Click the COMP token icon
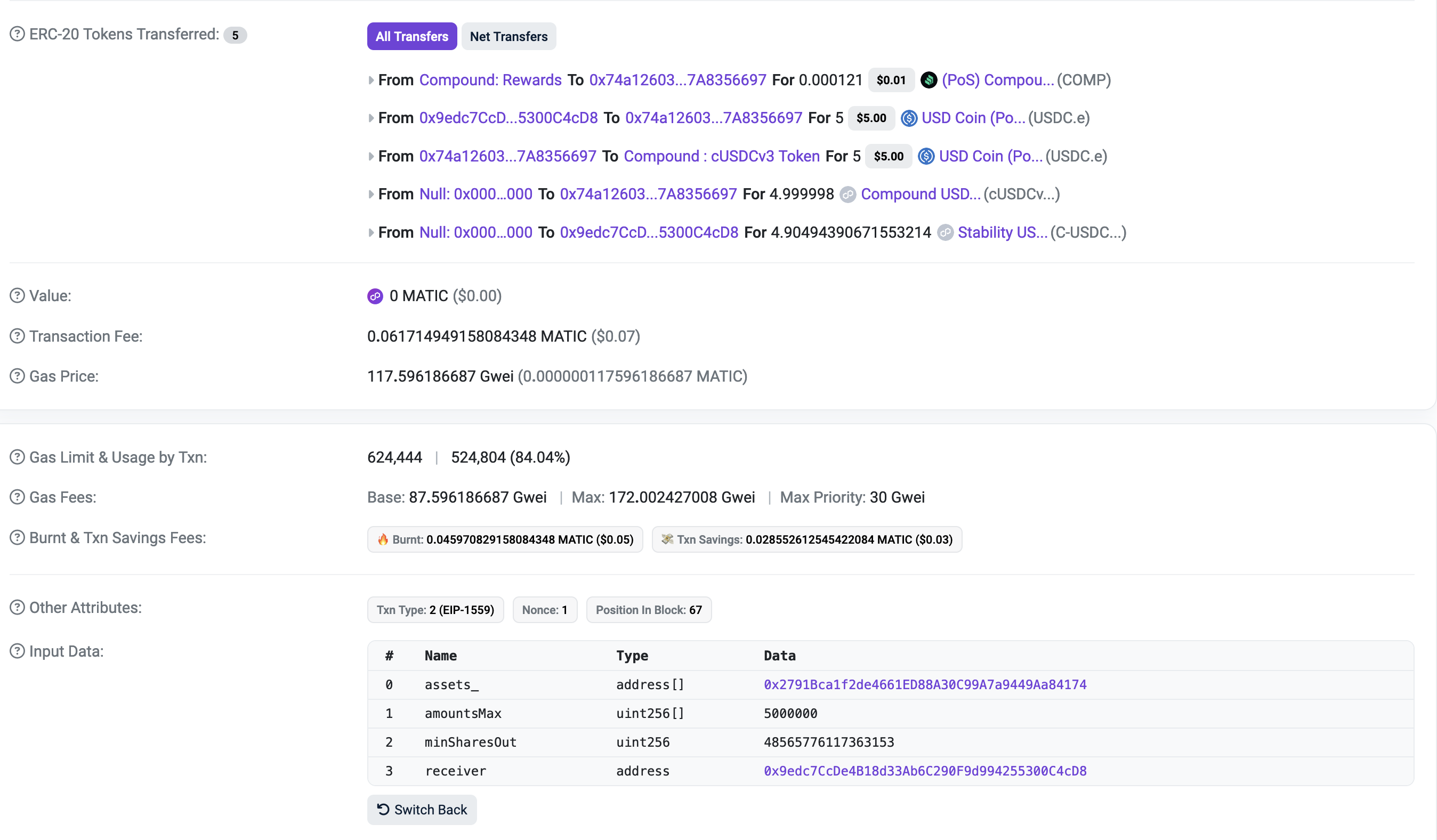This screenshot has height=840, width=1437. coord(929,80)
